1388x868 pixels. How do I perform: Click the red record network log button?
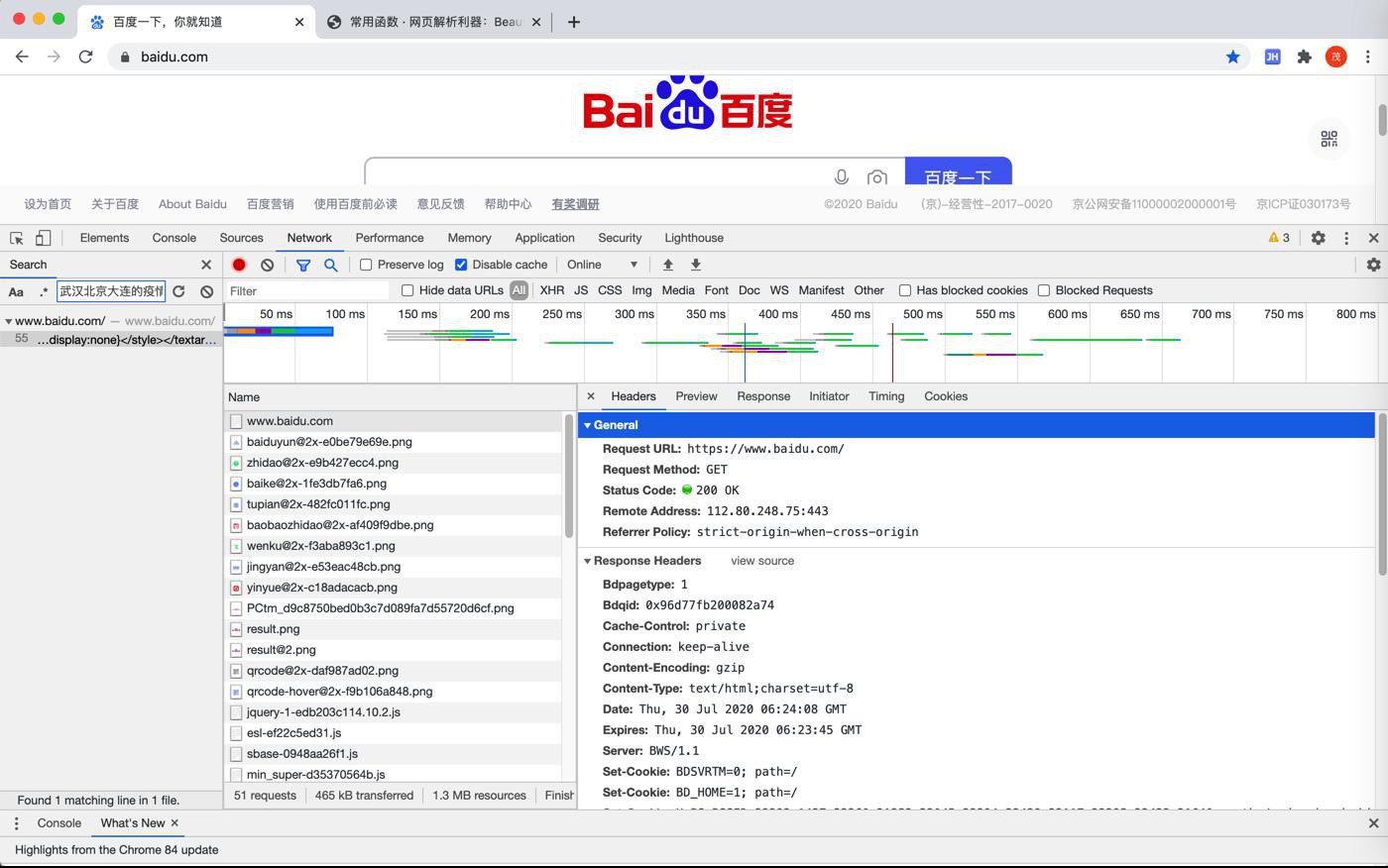pyautogui.click(x=239, y=265)
